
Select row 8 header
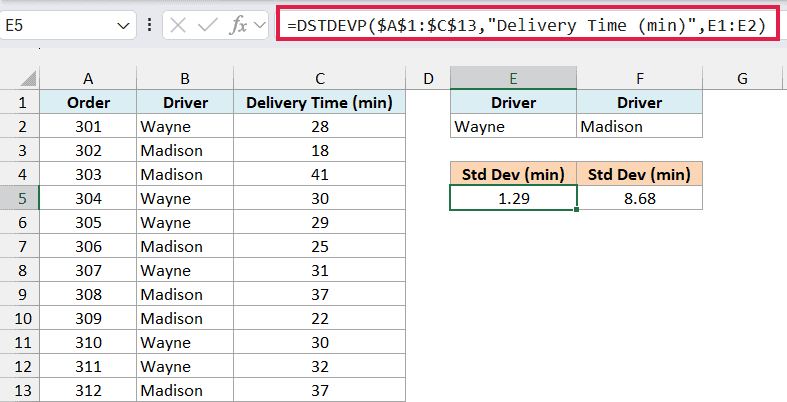22,271
